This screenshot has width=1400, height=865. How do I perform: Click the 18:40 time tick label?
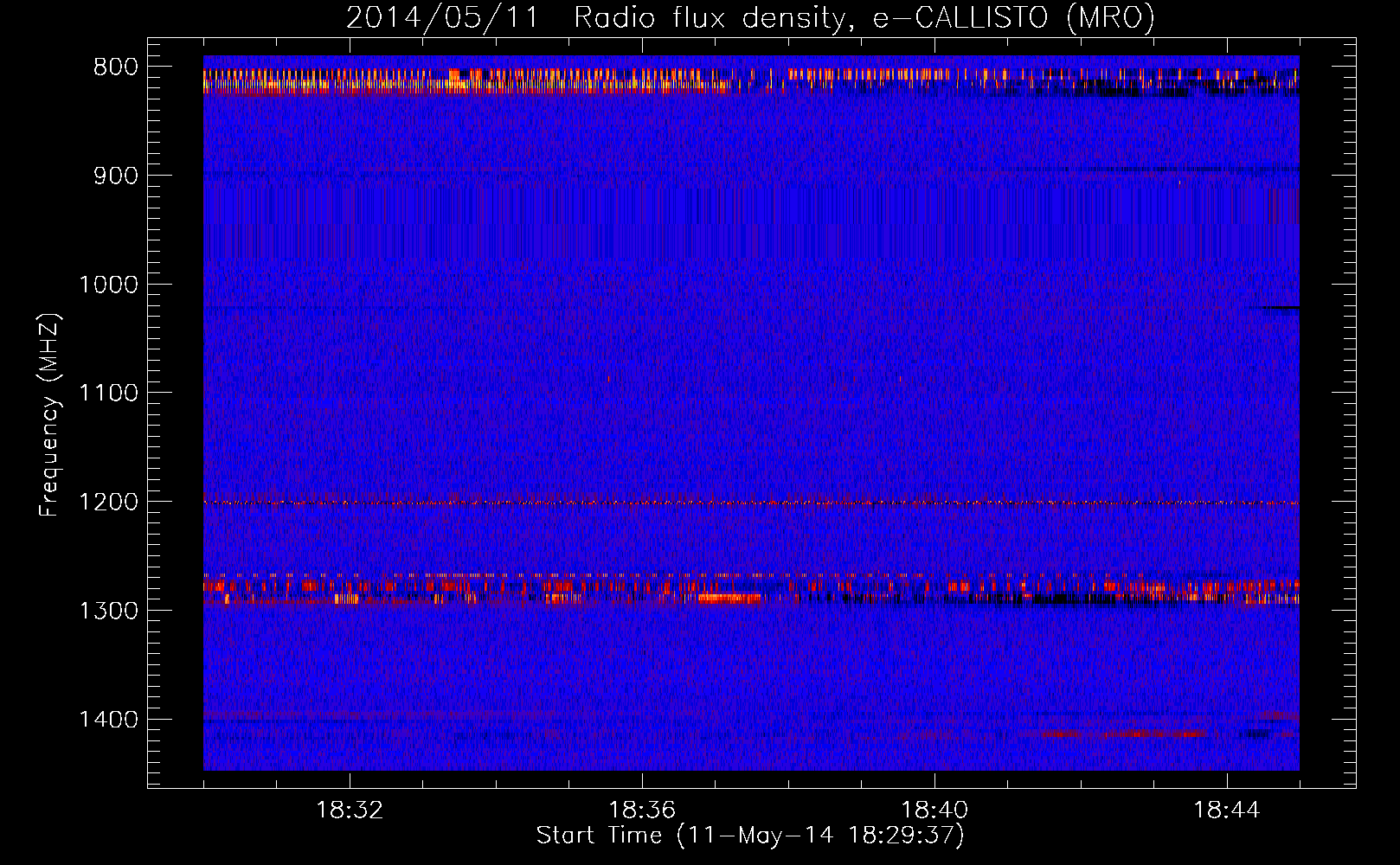(934, 811)
